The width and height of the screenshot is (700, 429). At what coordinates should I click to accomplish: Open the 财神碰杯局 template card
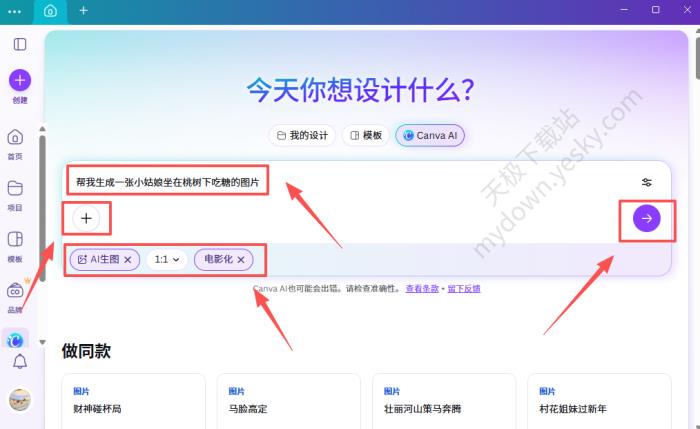tap(132, 401)
